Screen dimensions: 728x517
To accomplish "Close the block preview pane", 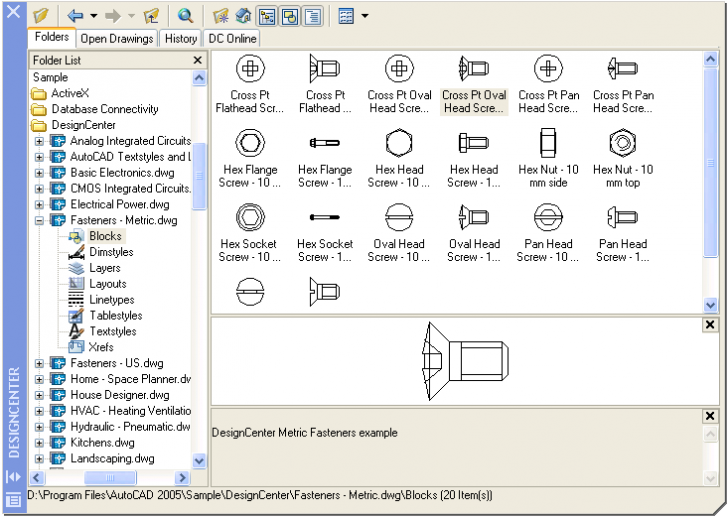I will pos(710,325).
